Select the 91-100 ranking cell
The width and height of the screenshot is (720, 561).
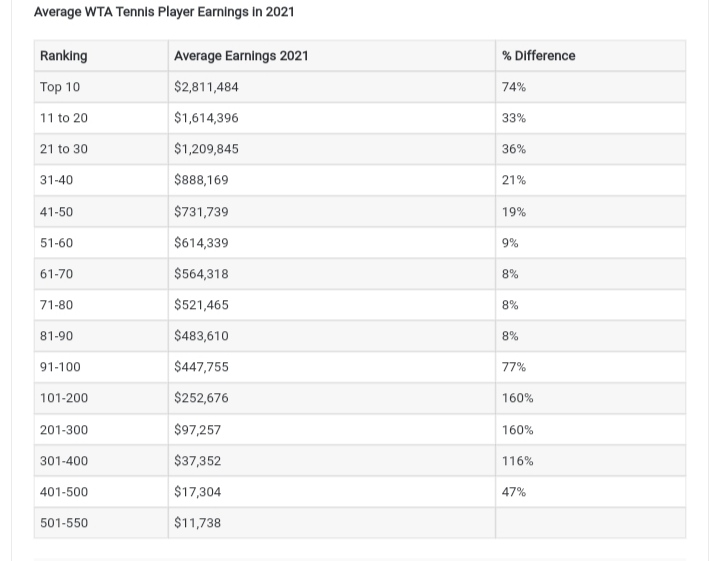coord(101,367)
